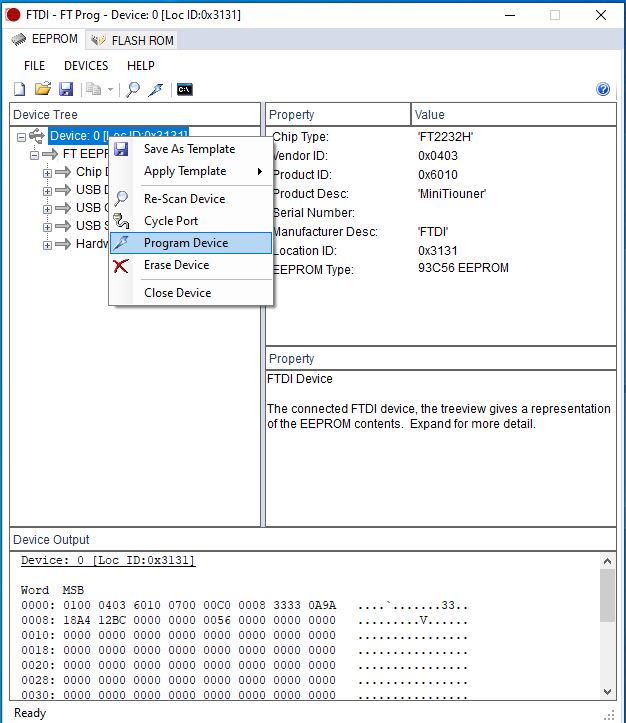Select the 93C56 EEPROM type value
Viewport: 626px width, 723px height.
click(463, 268)
